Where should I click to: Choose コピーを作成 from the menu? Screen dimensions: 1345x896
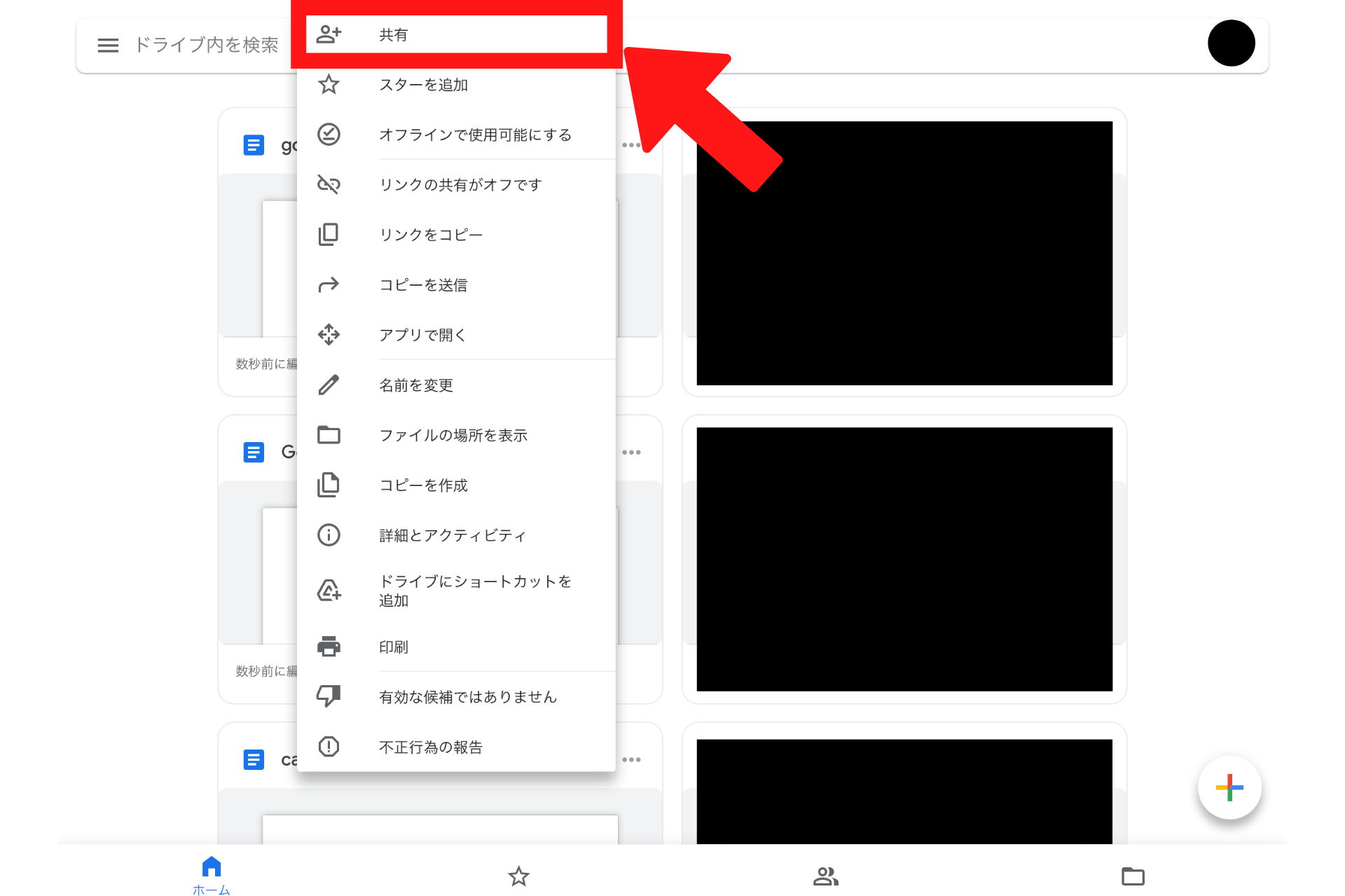456,485
